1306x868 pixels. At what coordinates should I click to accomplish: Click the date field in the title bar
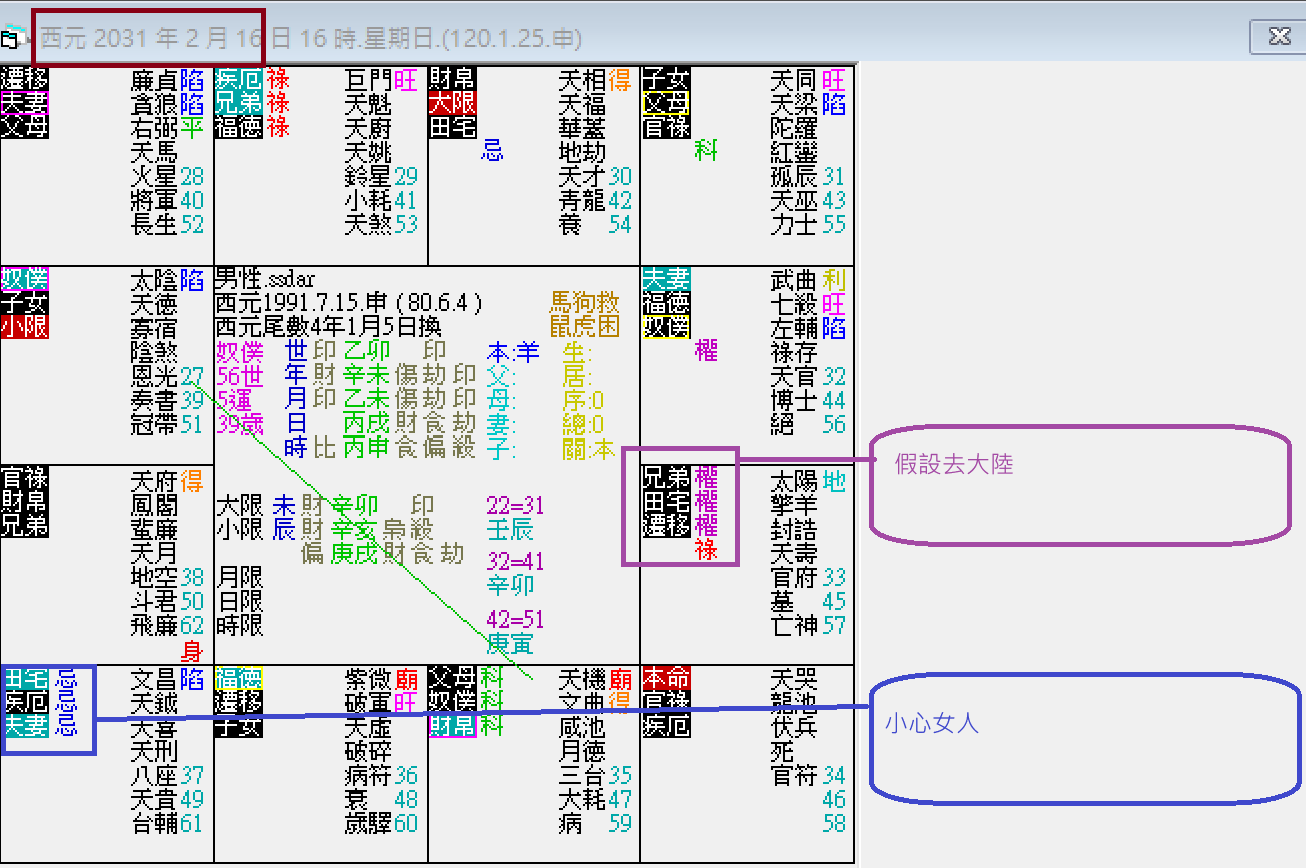[x=150, y=37]
